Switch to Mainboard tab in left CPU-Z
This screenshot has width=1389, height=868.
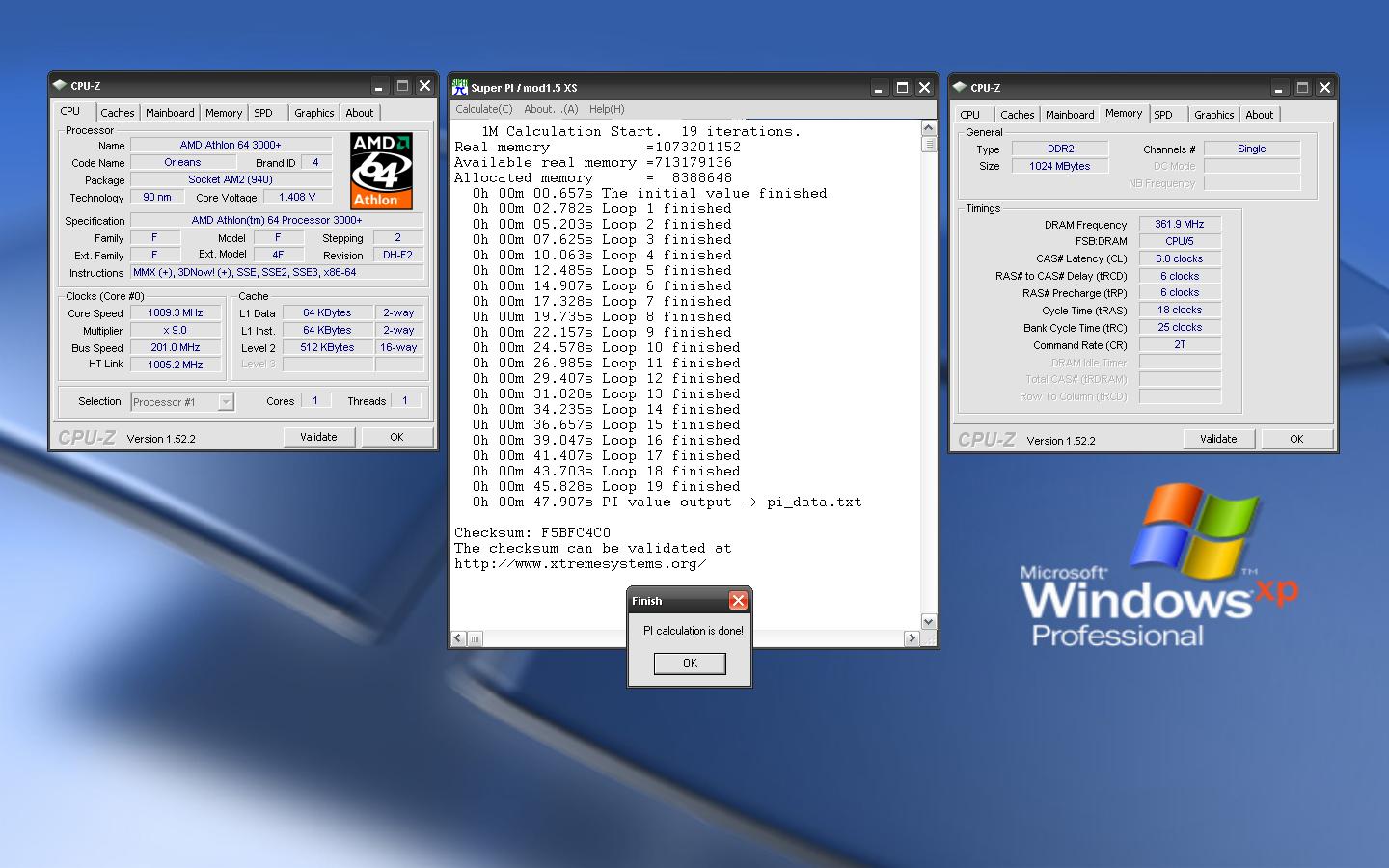coord(170,113)
